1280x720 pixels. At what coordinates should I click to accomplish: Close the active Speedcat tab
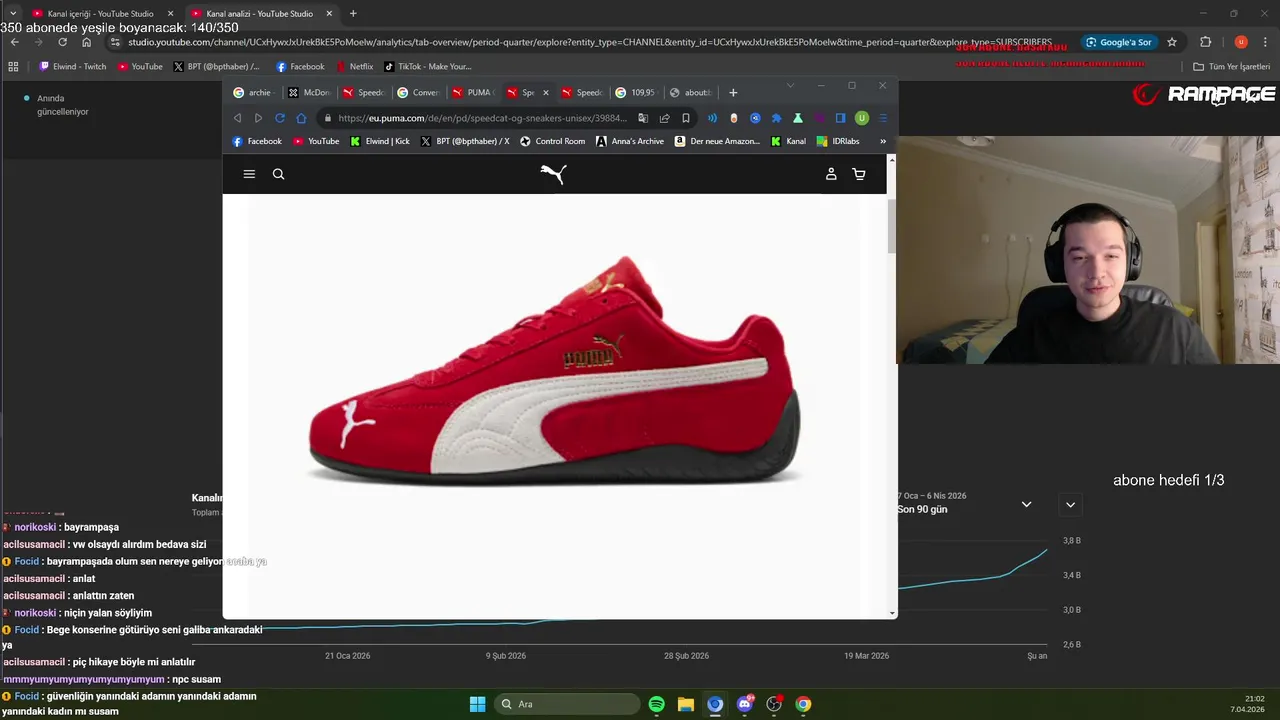(x=545, y=92)
